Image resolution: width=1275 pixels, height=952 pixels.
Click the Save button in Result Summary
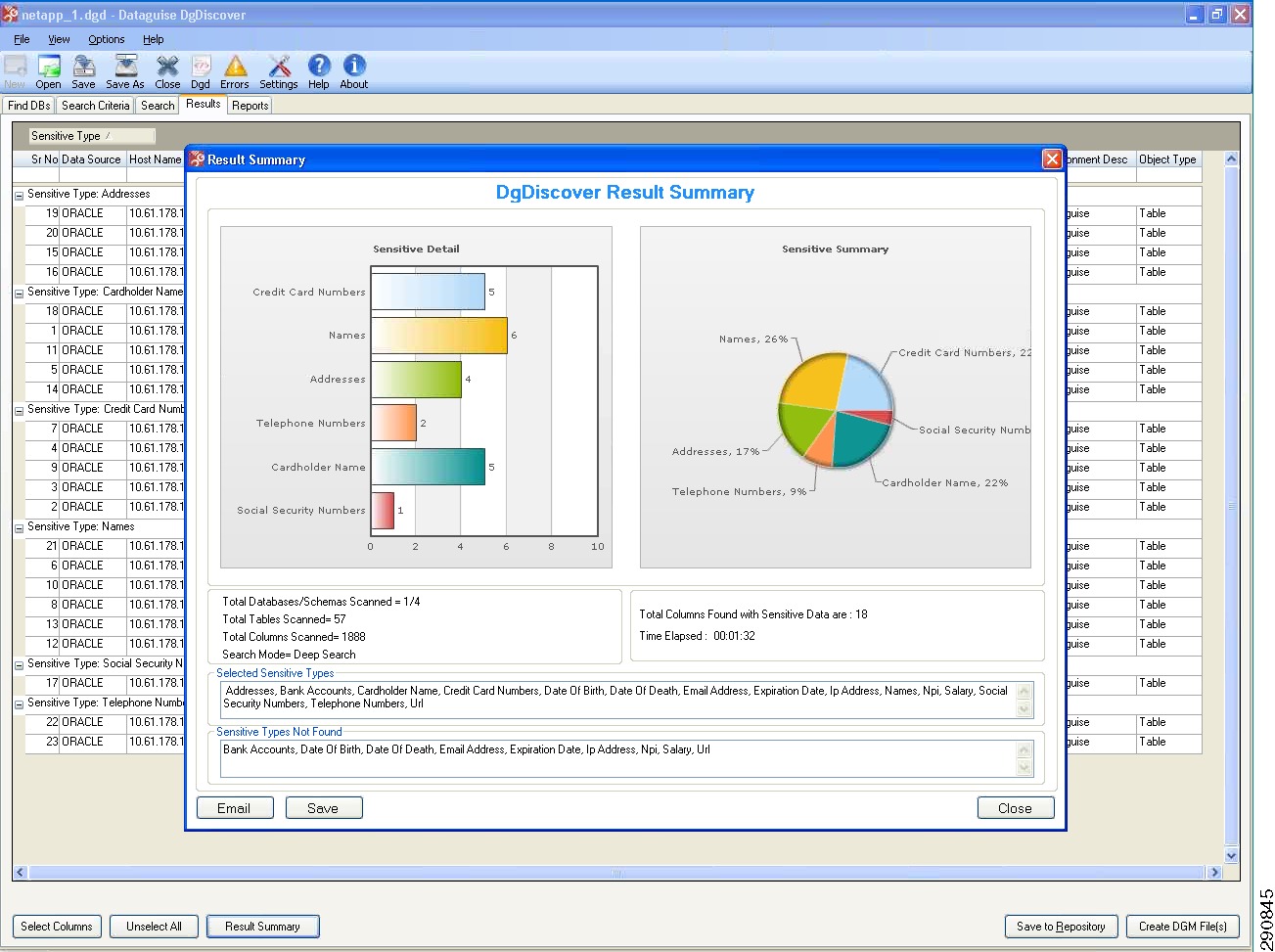coord(324,808)
